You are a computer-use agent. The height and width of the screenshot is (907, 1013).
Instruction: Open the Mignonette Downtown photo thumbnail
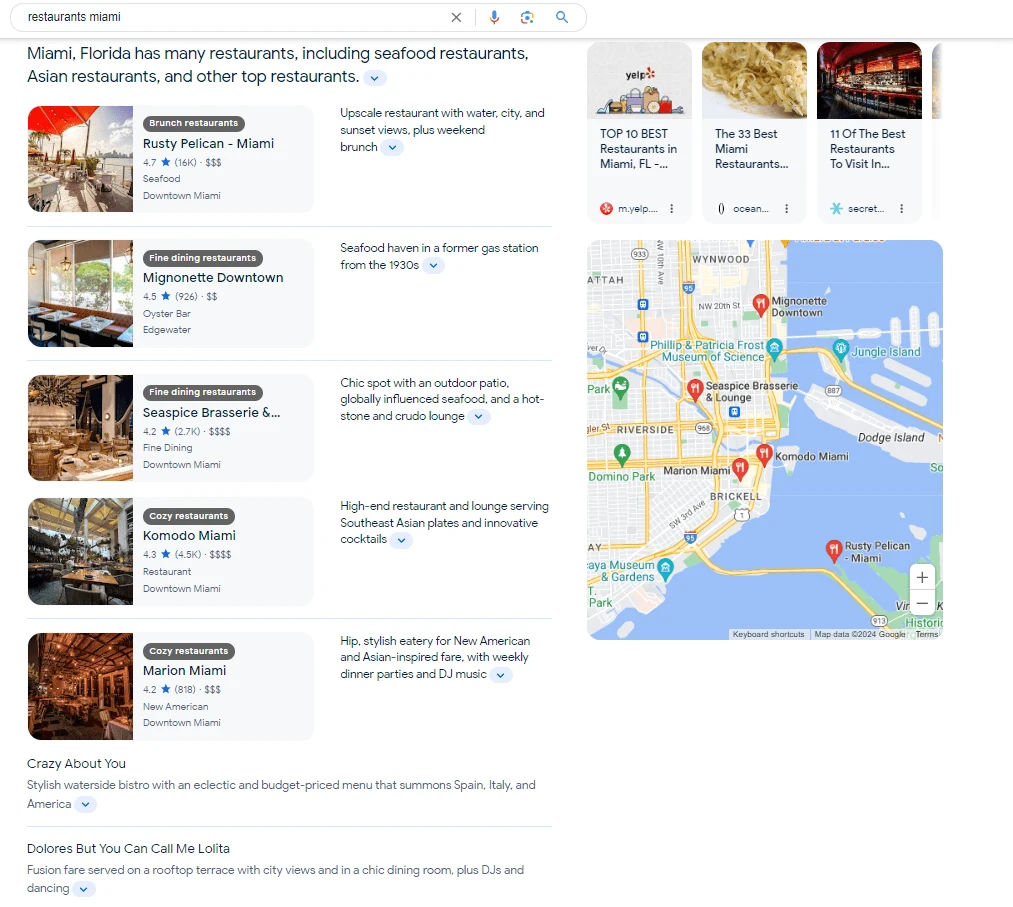[x=80, y=293]
